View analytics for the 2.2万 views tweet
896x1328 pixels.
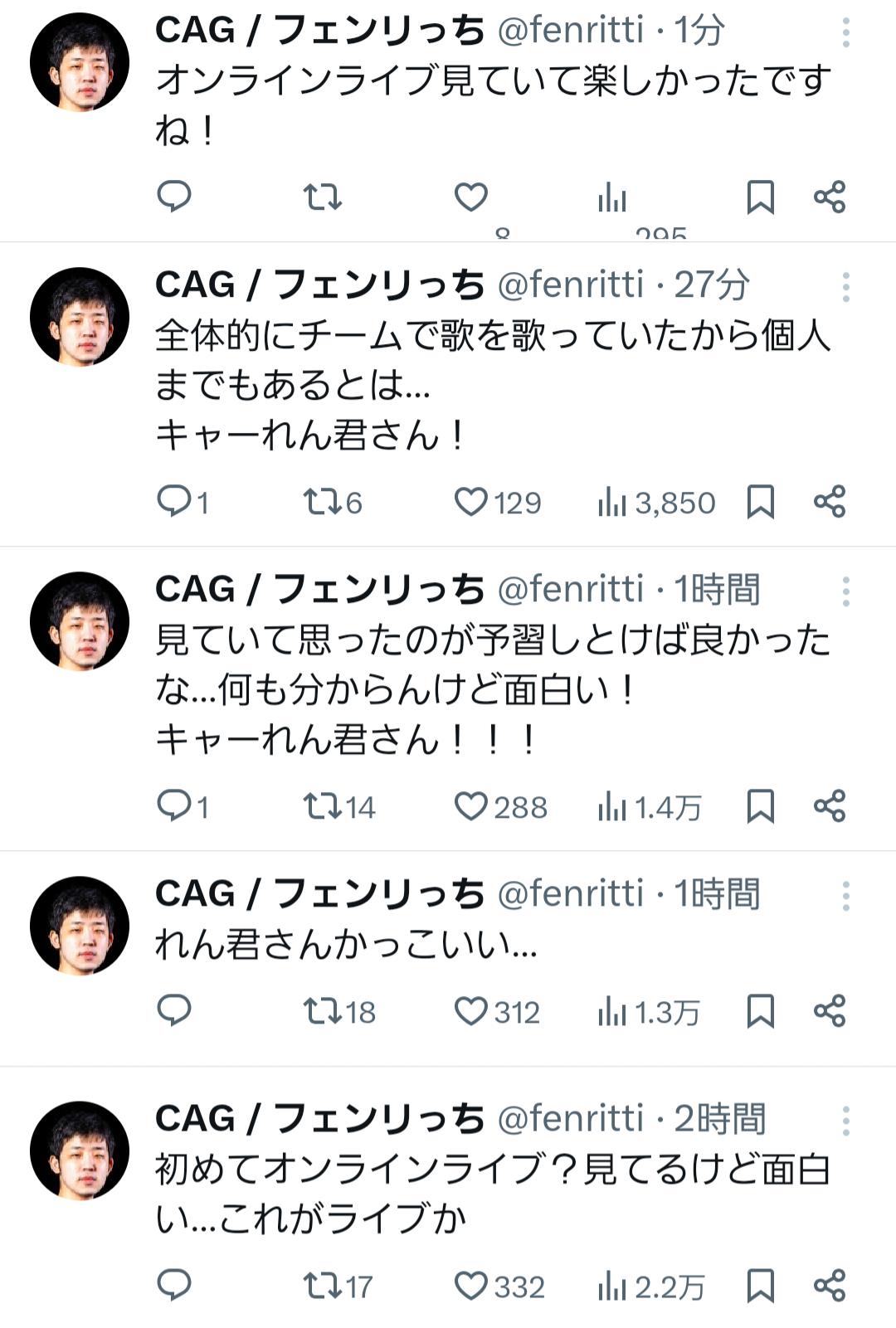pyautogui.click(x=612, y=1287)
